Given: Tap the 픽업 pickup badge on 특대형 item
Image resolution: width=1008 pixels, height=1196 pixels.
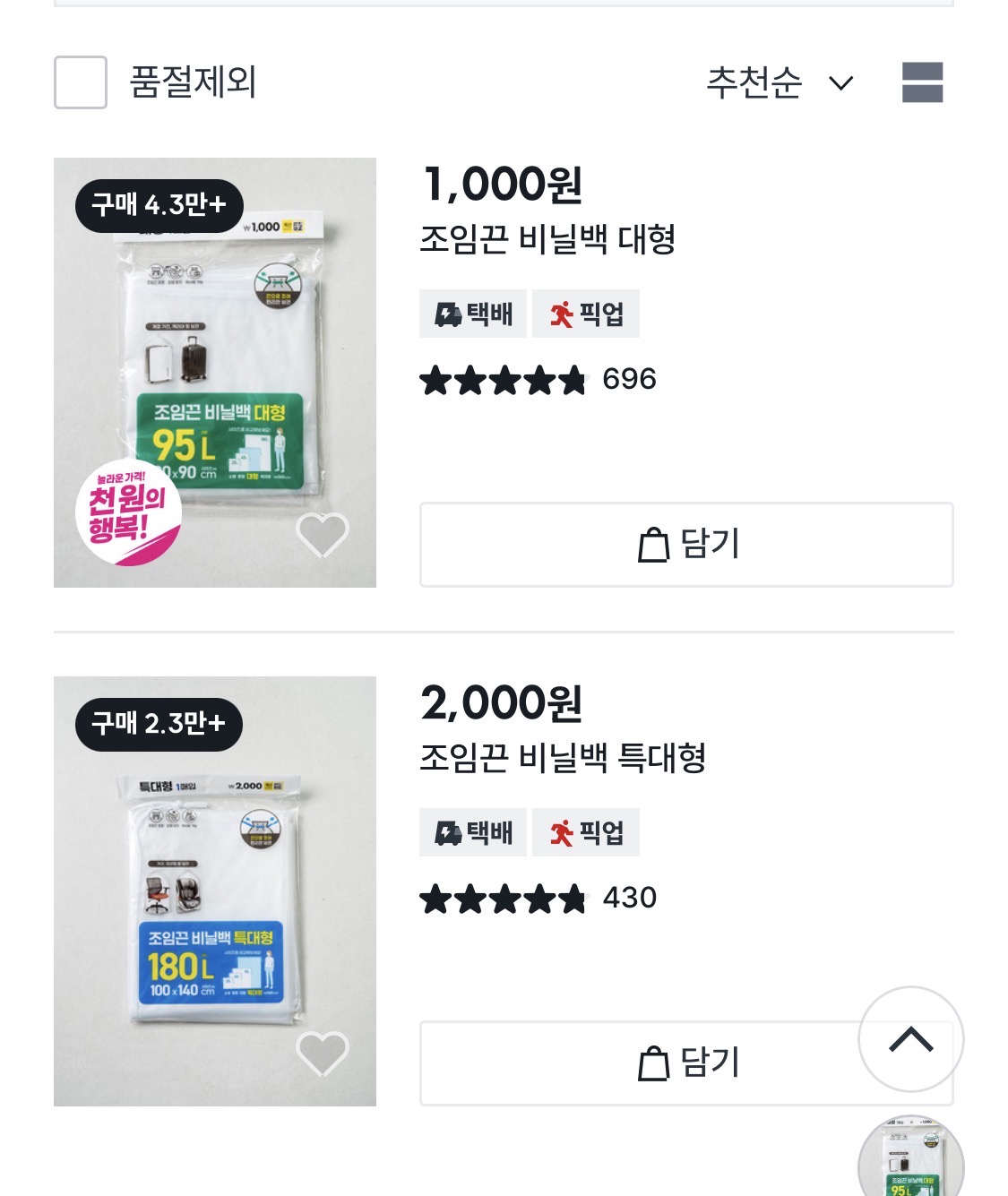Looking at the screenshot, I should (x=586, y=832).
